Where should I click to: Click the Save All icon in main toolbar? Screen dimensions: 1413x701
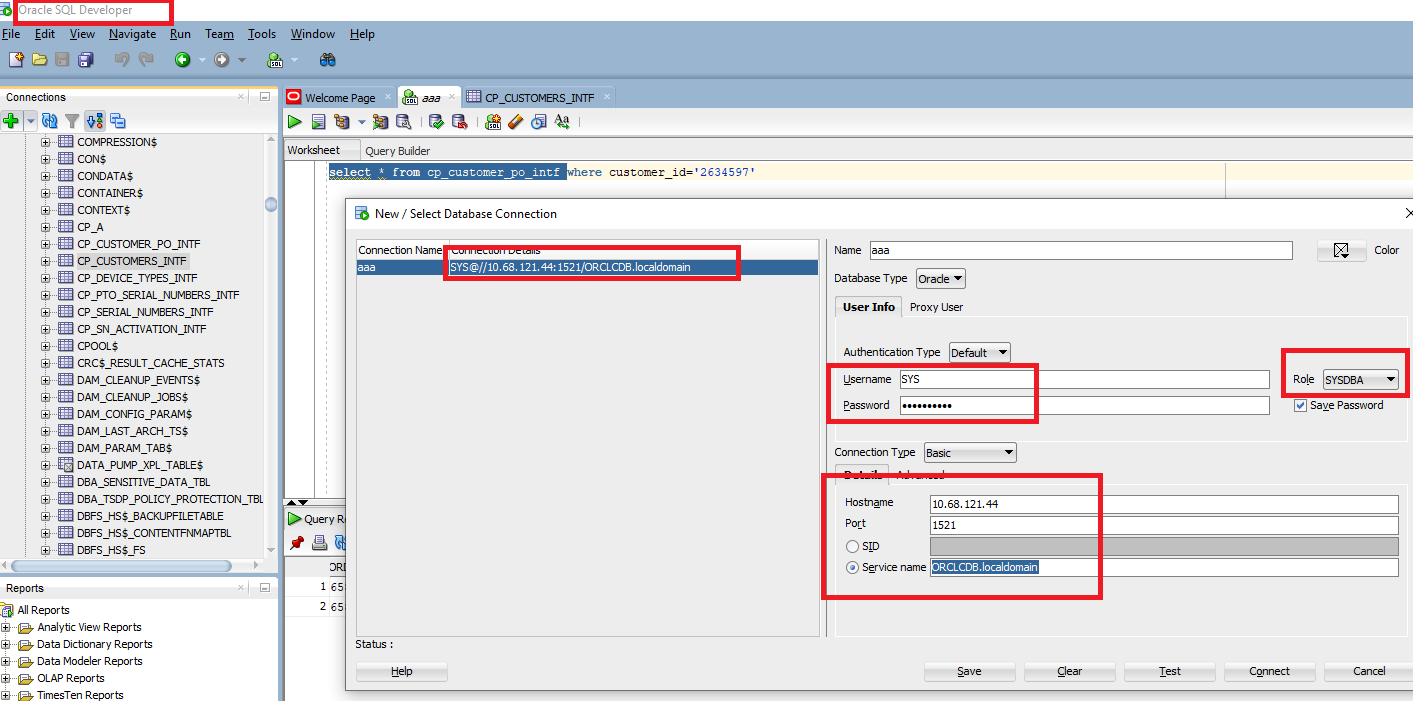click(86, 60)
